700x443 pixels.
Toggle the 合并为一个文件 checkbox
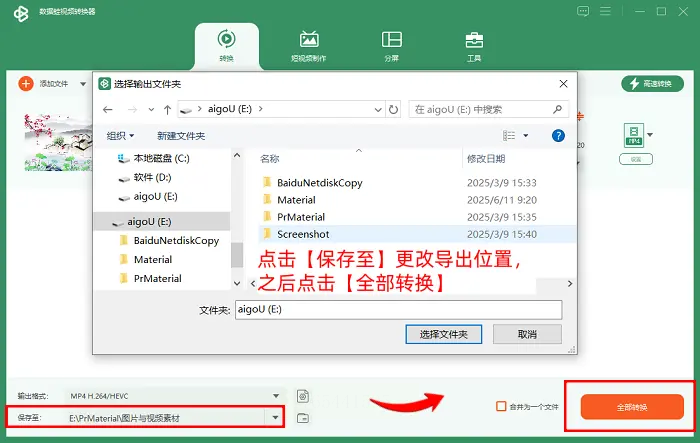click(501, 406)
